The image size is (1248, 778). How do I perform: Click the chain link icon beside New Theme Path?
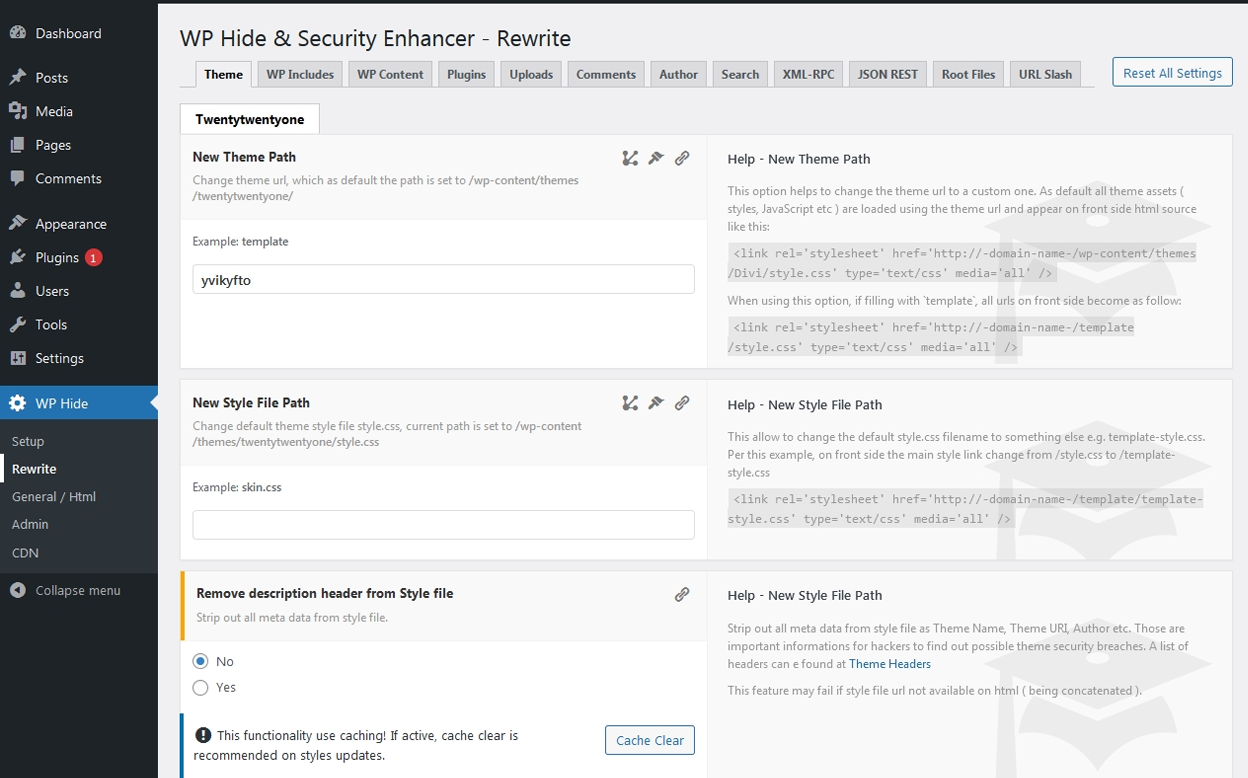click(x=682, y=158)
